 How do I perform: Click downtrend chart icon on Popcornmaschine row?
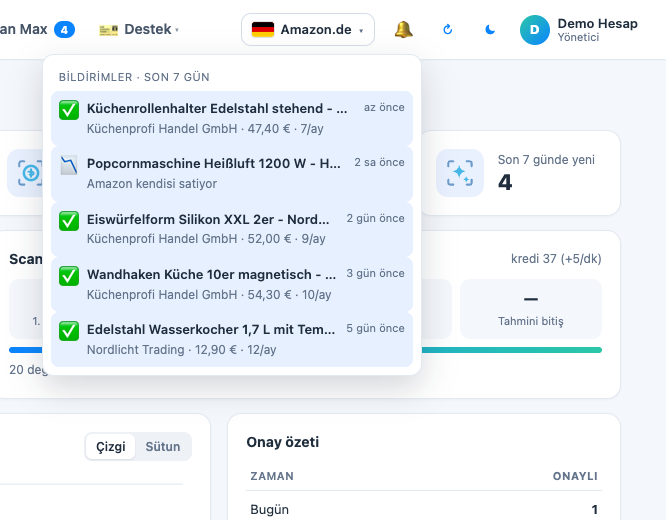click(x=69, y=165)
